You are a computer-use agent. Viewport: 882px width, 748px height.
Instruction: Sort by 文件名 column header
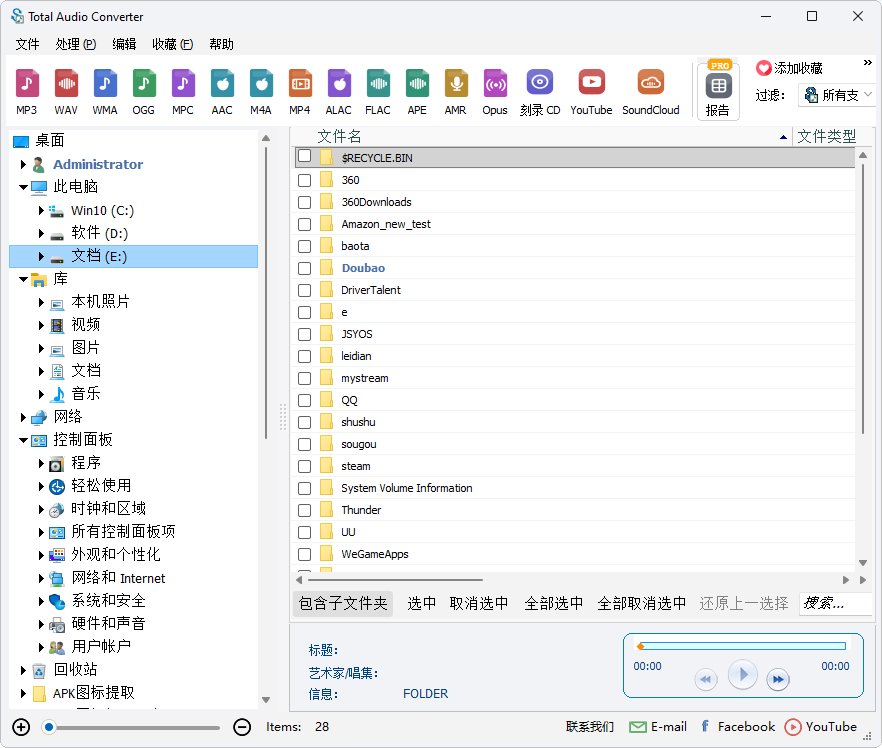(339, 136)
